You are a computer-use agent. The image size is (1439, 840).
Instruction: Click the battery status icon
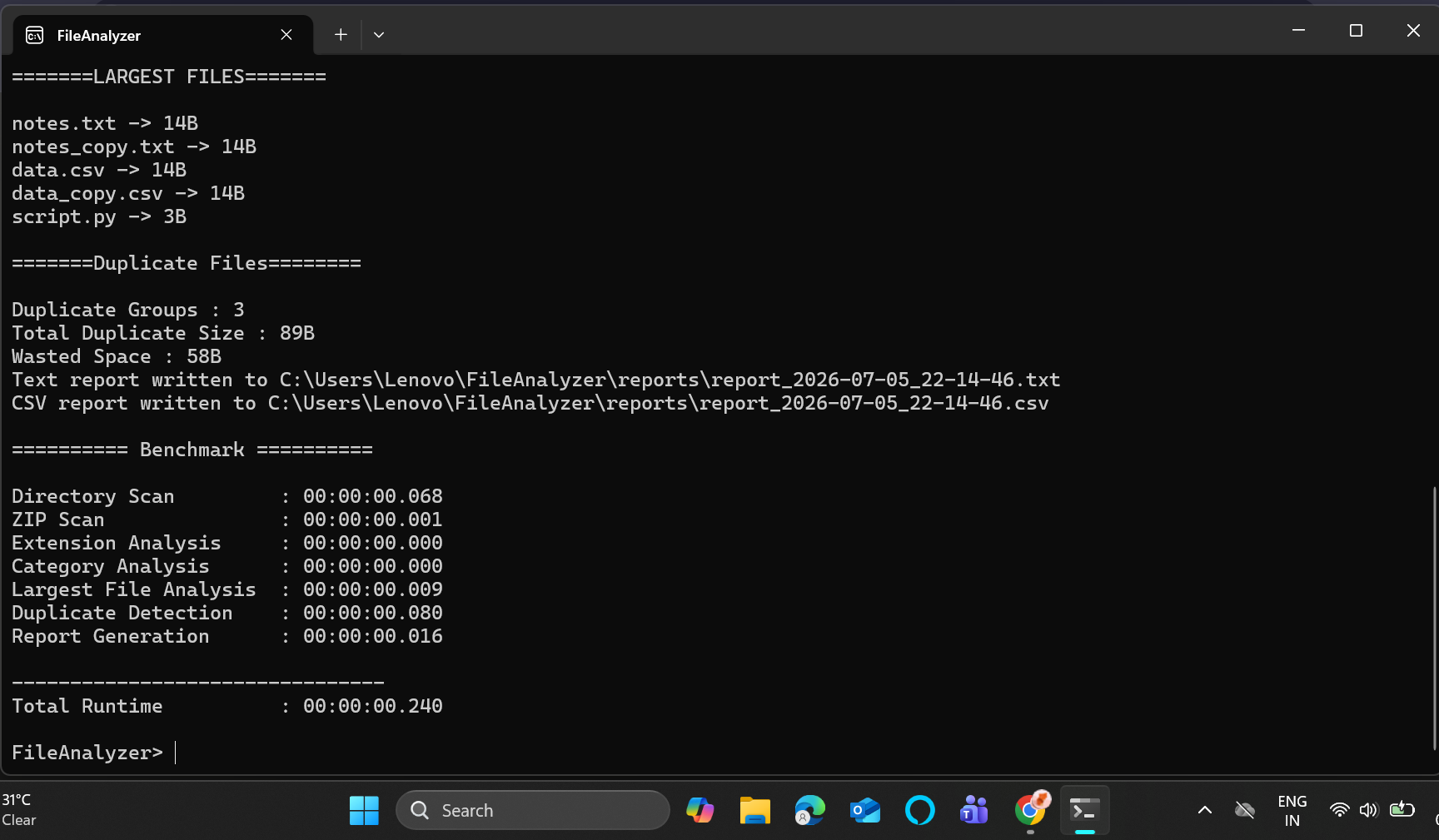tap(1402, 809)
